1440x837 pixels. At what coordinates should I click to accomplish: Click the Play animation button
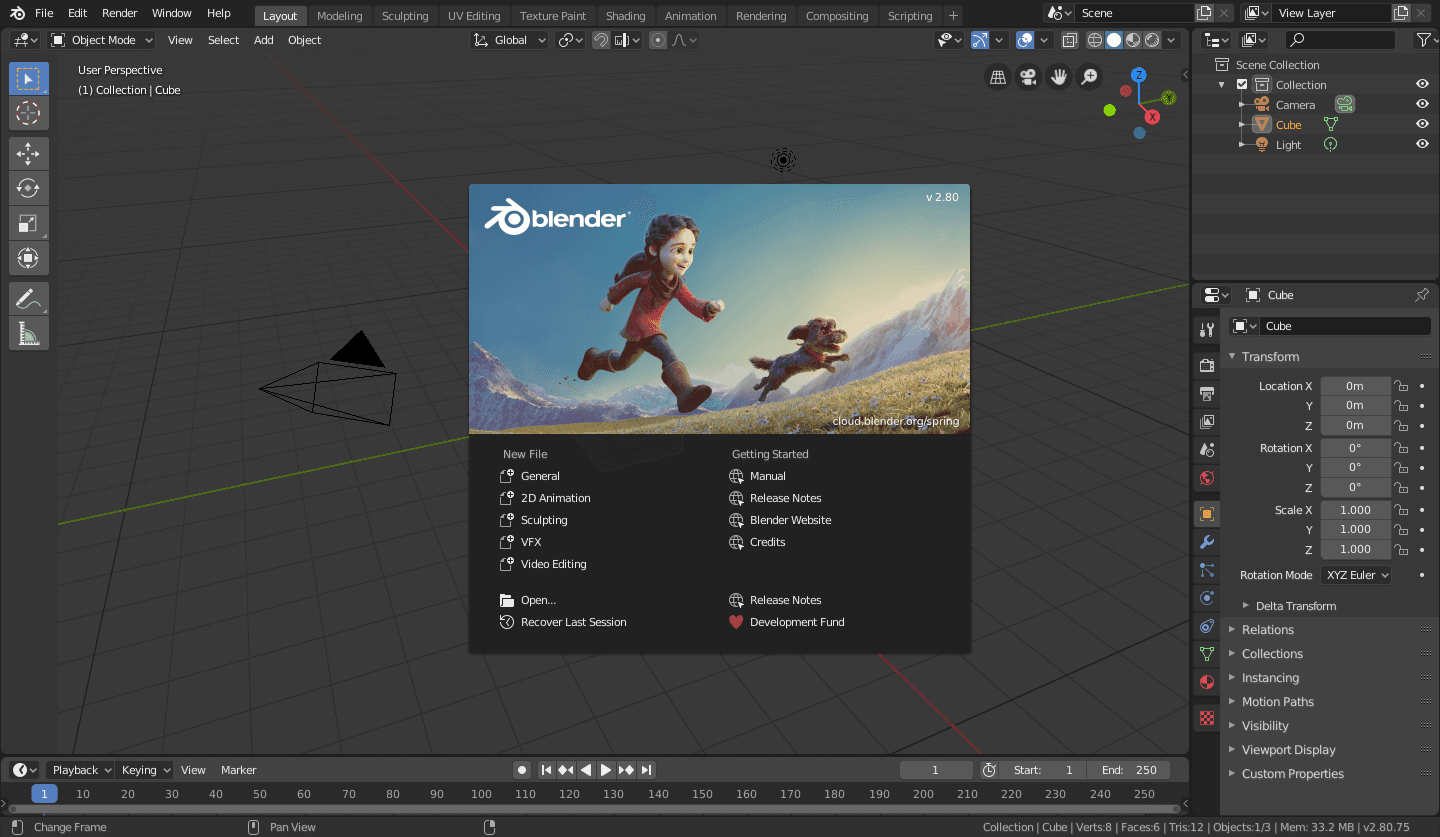coord(606,770)
